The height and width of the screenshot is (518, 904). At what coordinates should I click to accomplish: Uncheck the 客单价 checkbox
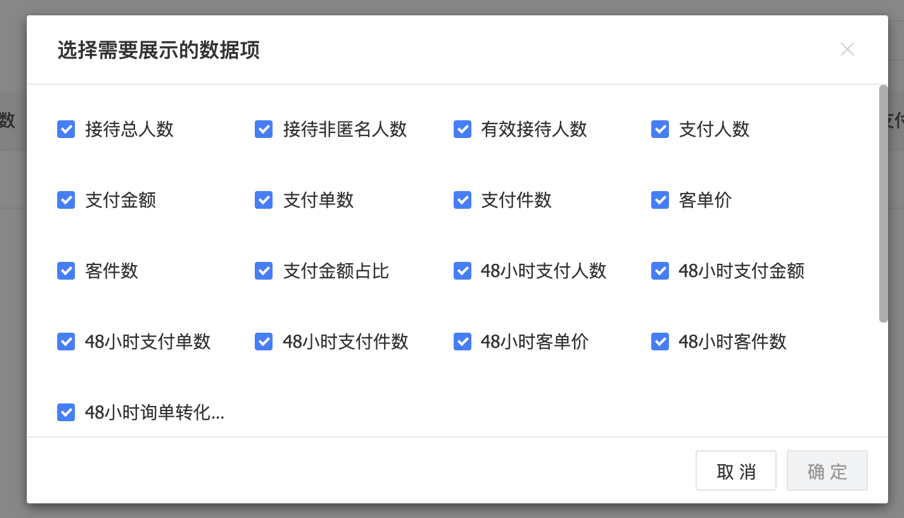point(660,200)
